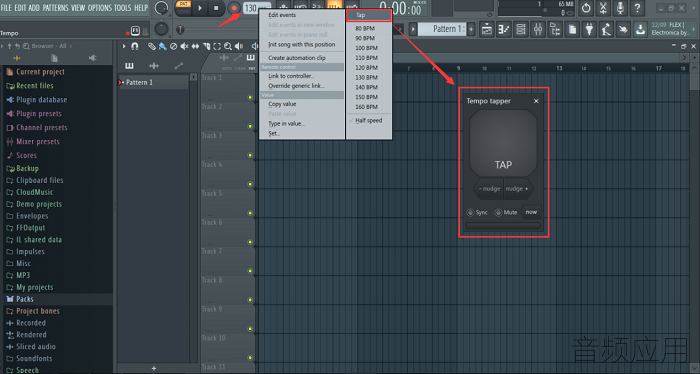Open the help question mark icon
This screenshot has height=374, width=700.
(637, 8)
